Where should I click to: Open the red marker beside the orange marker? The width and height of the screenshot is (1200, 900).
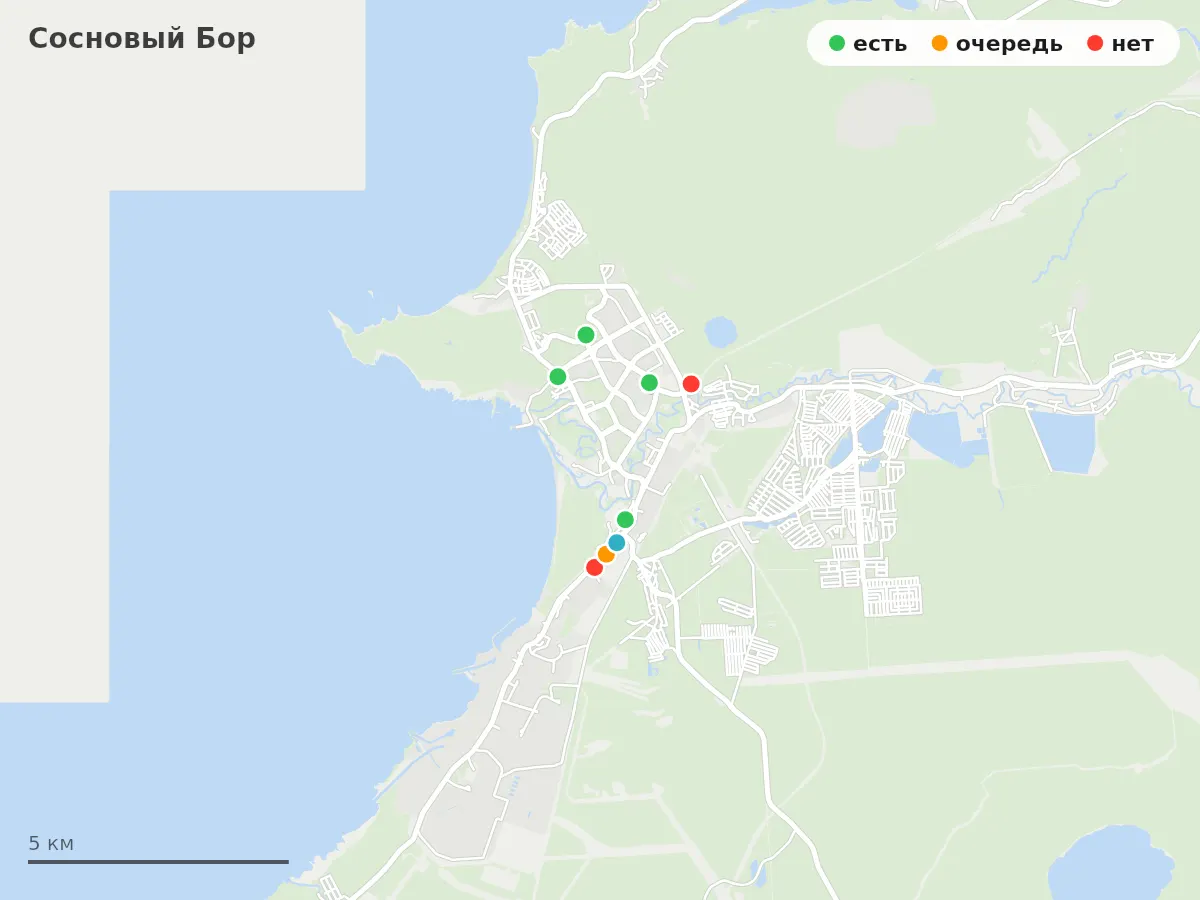coord(595,567)
